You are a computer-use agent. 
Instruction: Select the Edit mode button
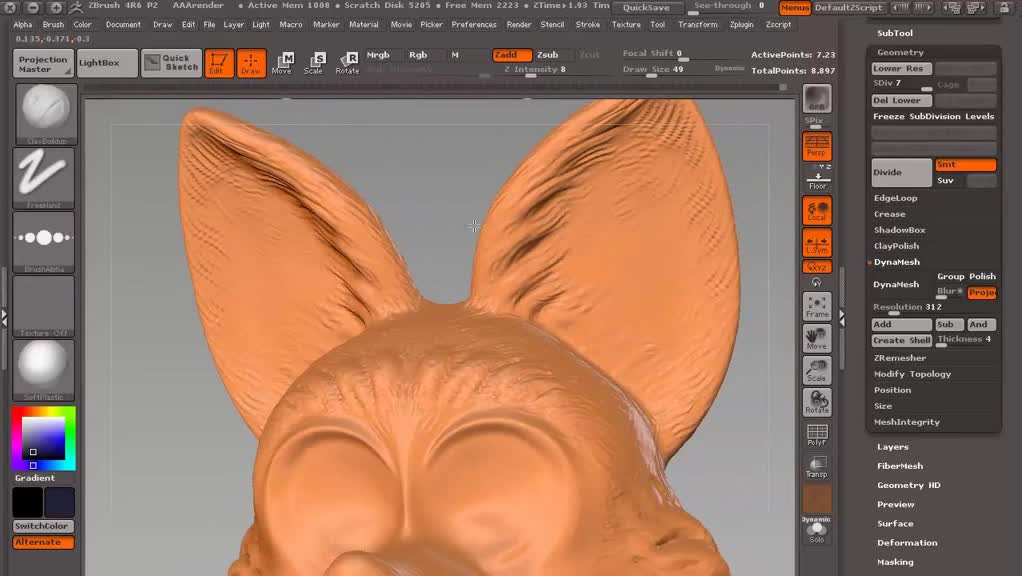pos(219,63)
